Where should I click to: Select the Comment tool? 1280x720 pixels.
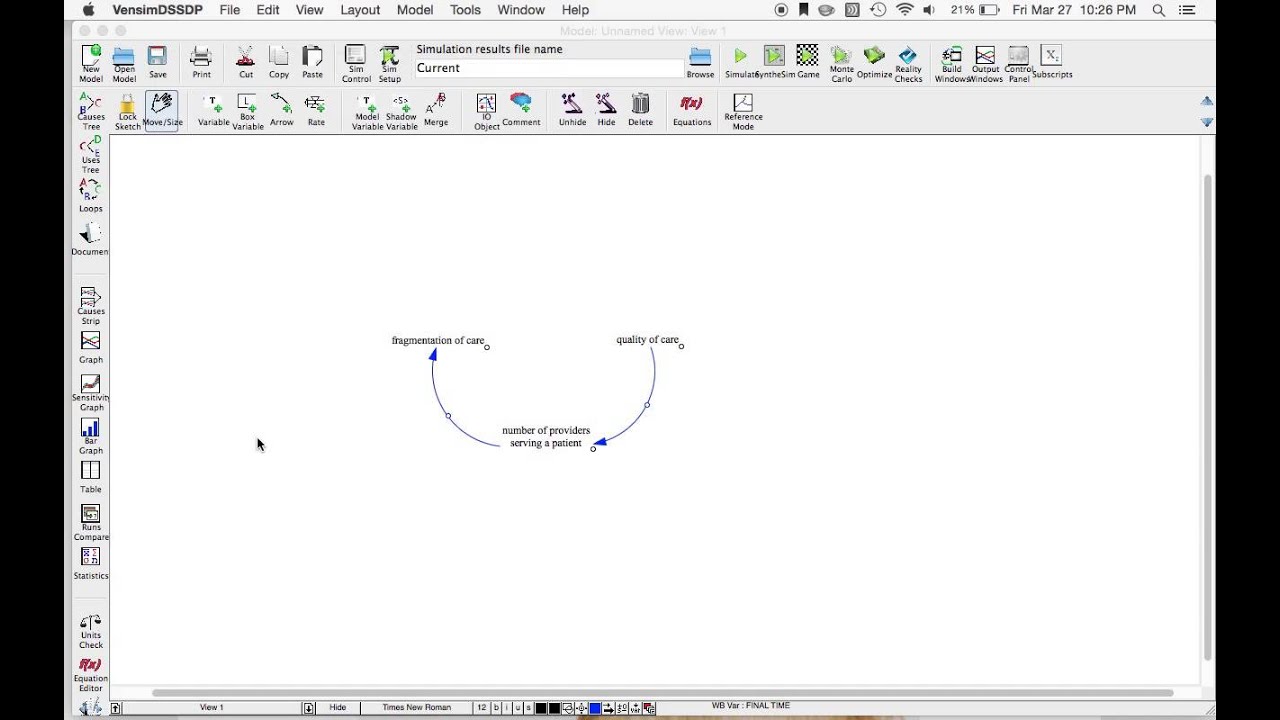(521, 110)
